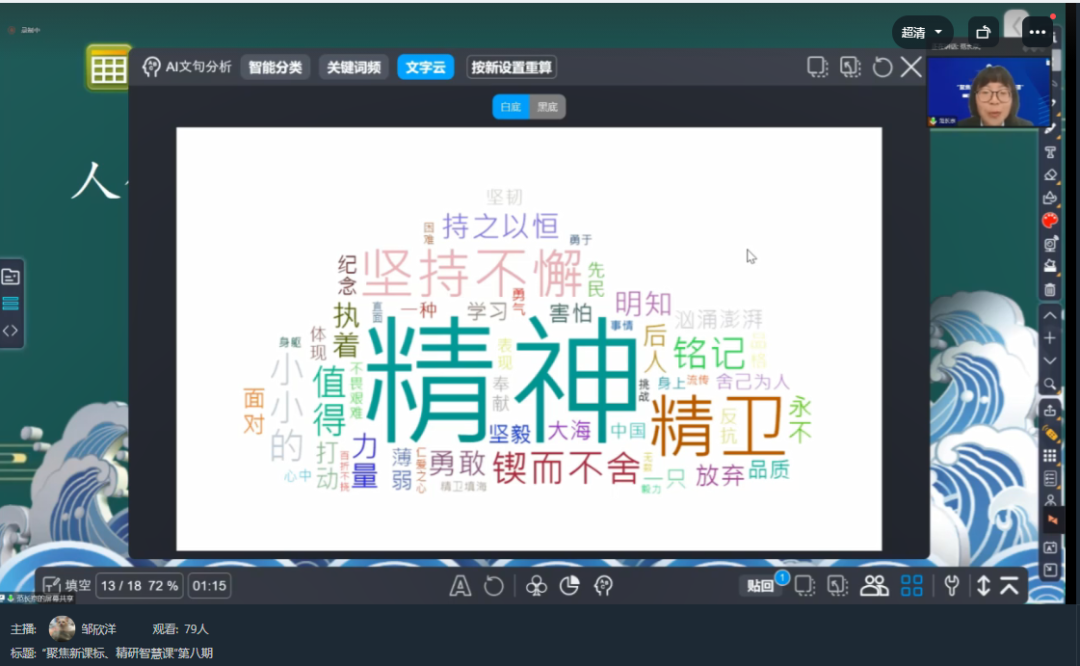Click the rotate screen icon

coord(983,32)
